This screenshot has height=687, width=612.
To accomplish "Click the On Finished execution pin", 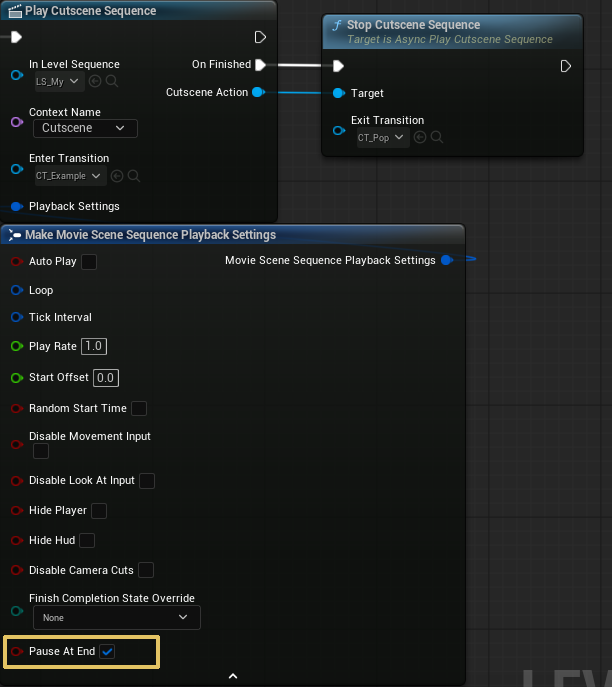I will [260, 65].
